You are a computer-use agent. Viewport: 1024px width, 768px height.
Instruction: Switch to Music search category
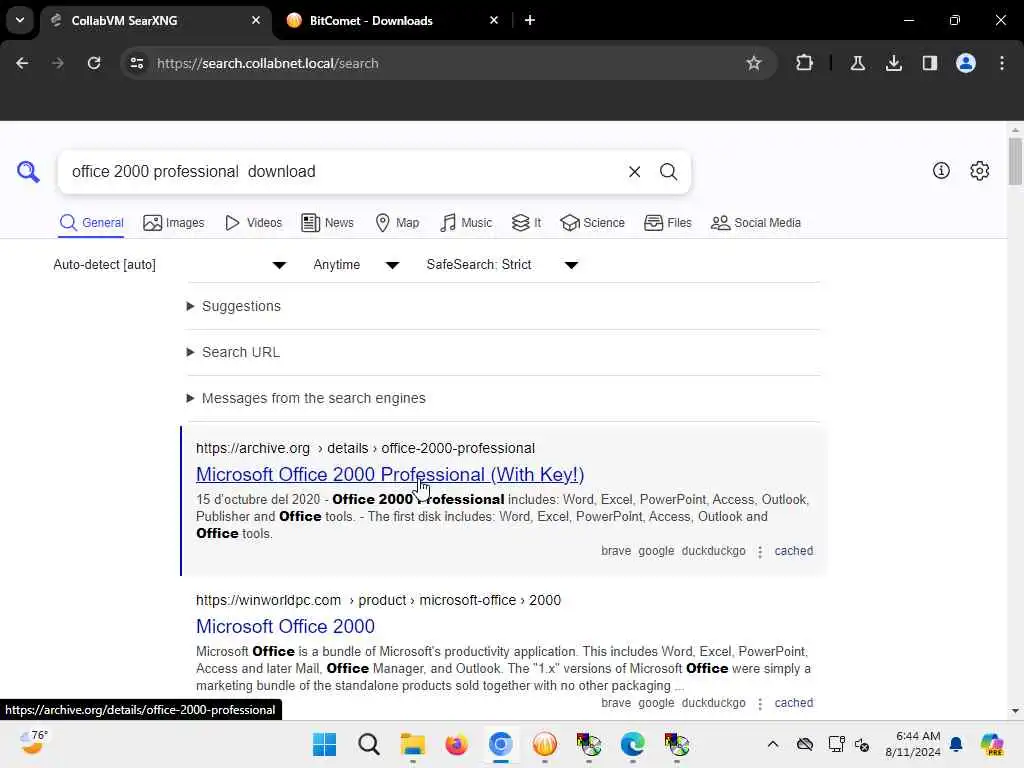pos(466,223)
